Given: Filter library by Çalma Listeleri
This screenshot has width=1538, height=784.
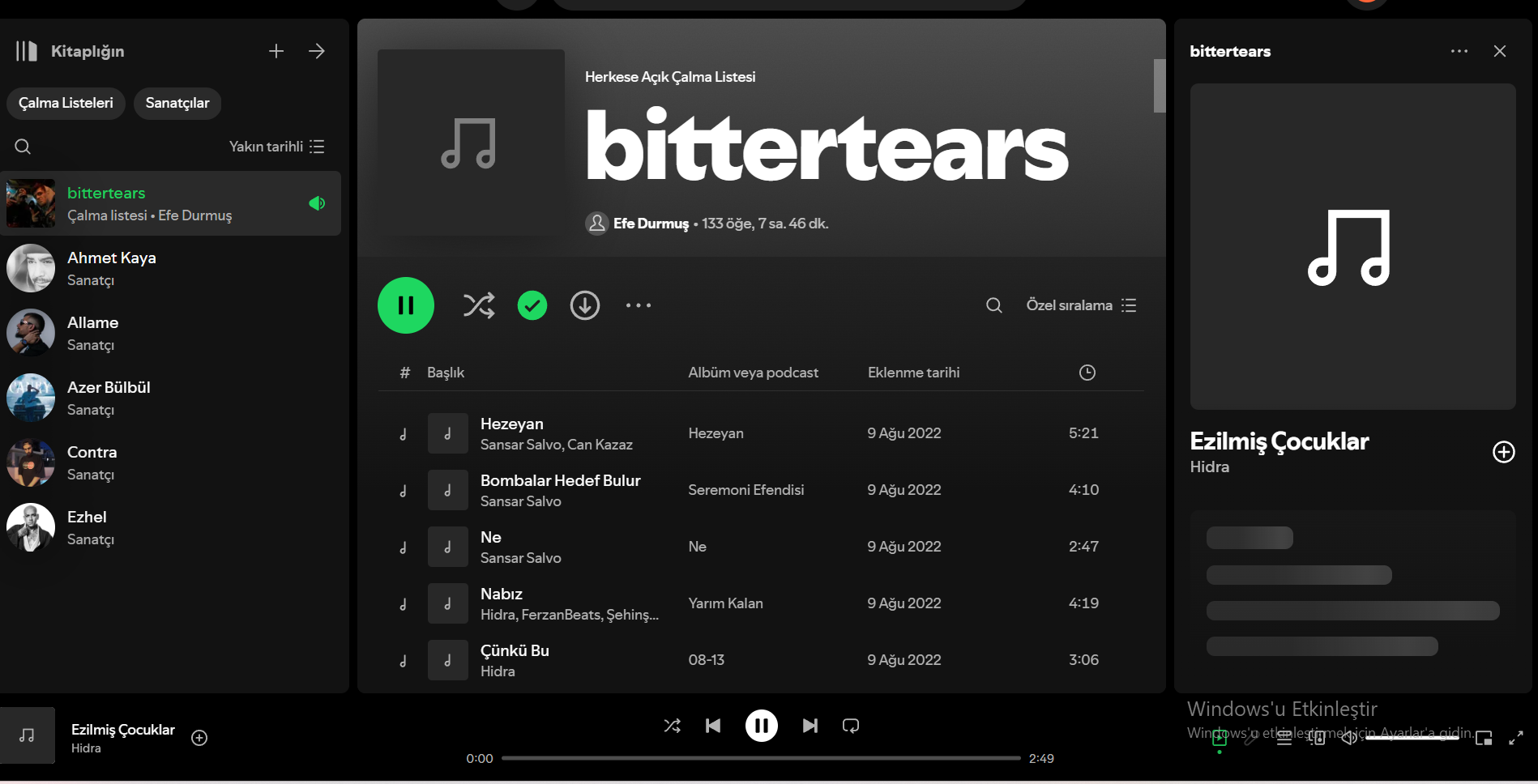Looking at the screenshot, I should (66, 103).
